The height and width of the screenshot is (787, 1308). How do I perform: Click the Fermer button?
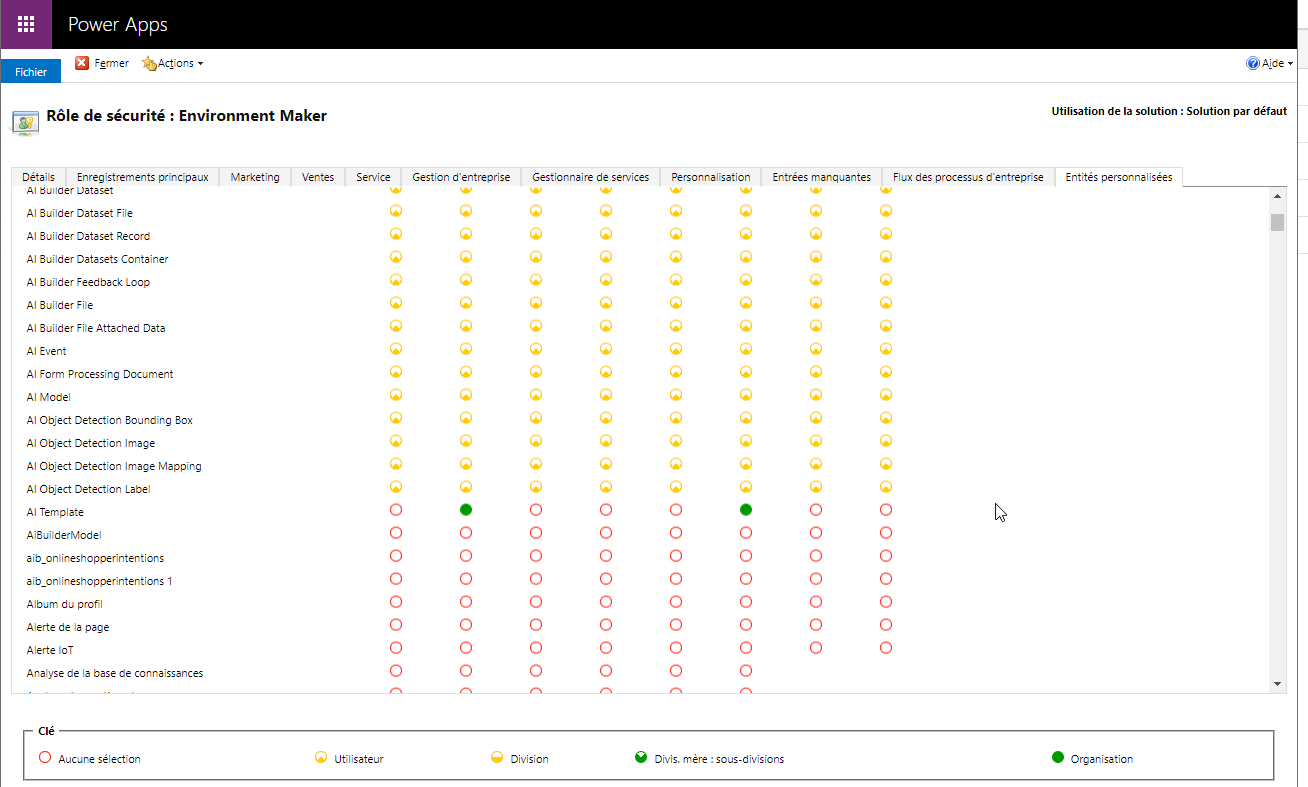pyautogui.click(x=102, y=63)
